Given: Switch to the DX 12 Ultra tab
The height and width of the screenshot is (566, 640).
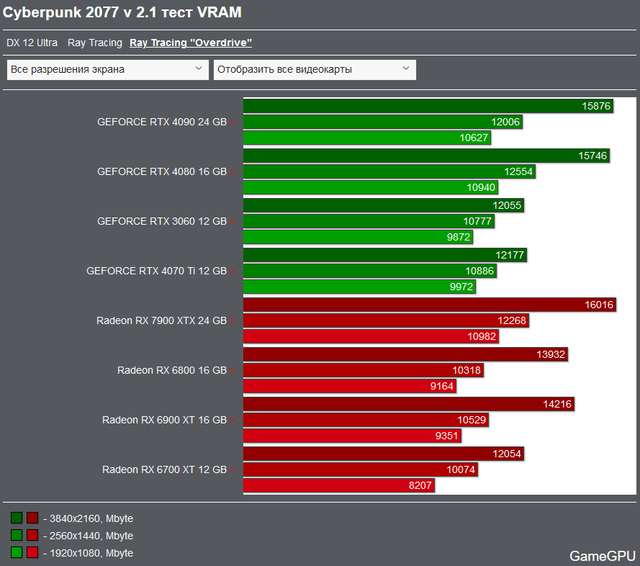Looking at the screenshot, I should [32, 42].
